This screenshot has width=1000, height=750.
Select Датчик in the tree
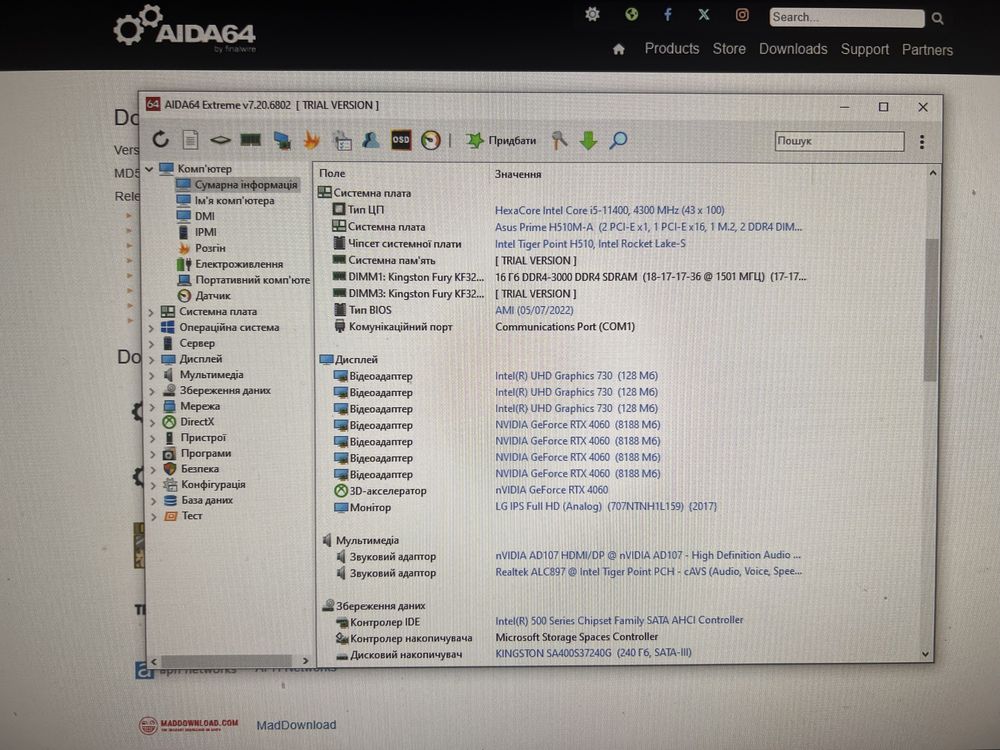point(212,296)
